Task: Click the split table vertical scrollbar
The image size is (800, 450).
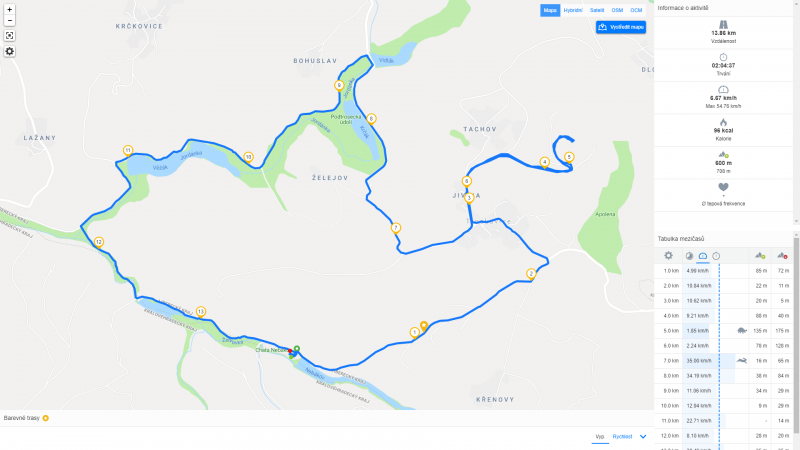Action: coord(796,342)
